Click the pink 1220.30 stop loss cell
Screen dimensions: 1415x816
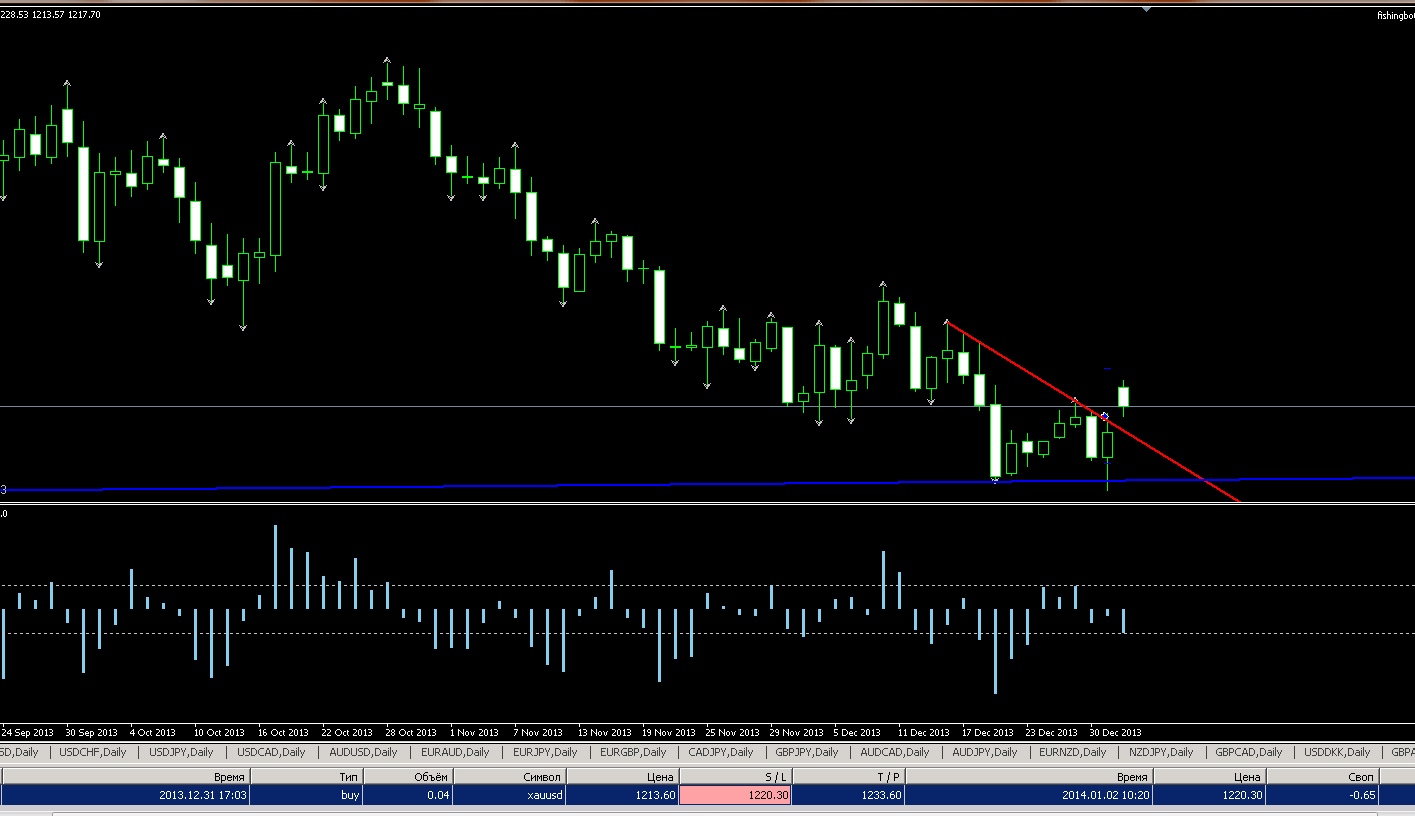click(735, 796)
